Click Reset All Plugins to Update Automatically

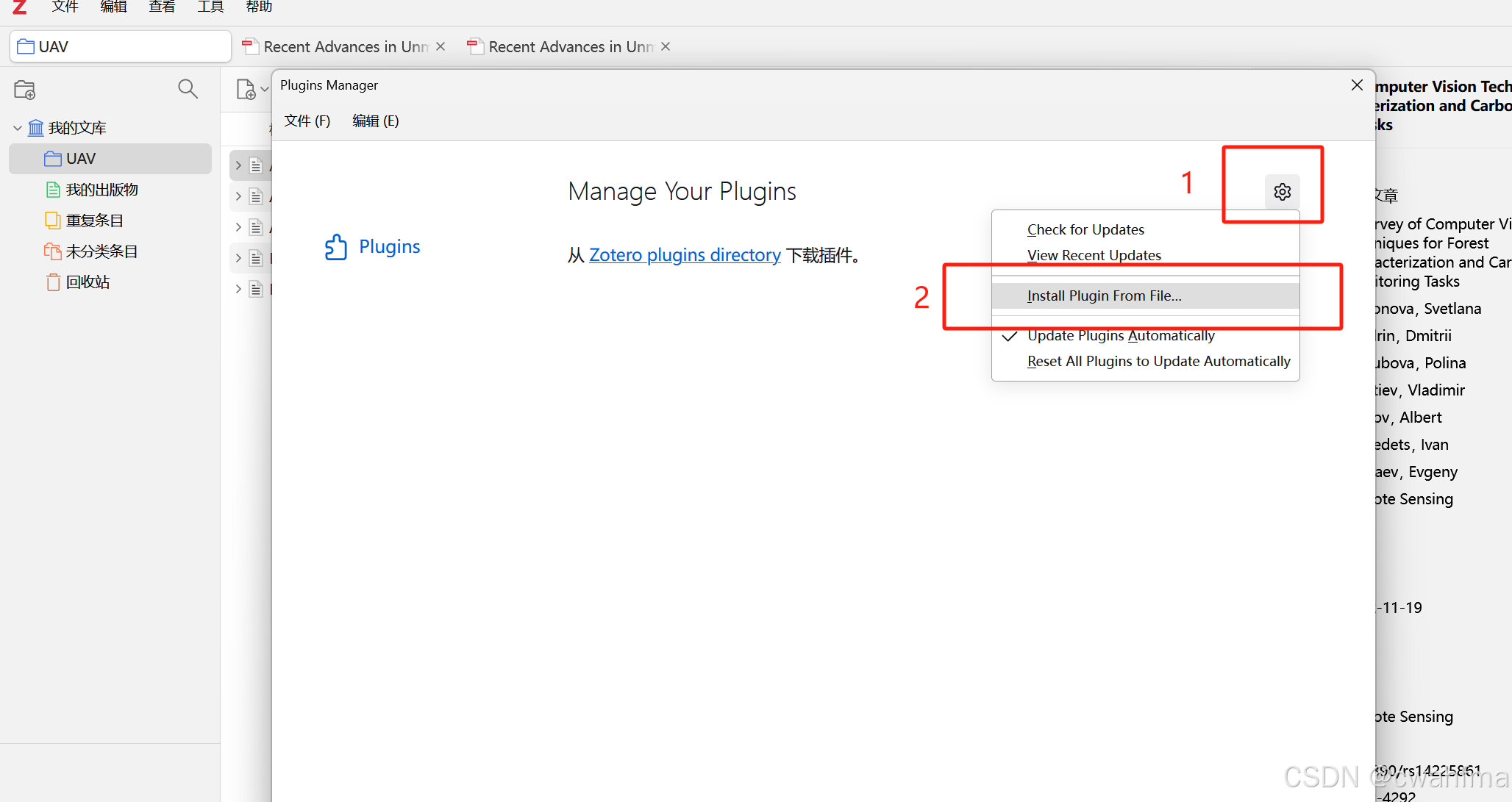pos(1158,361)
